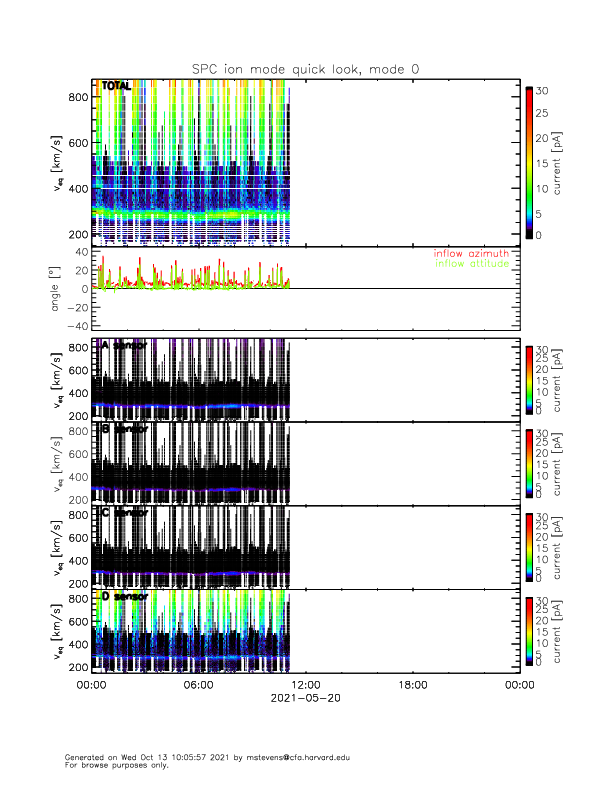Click the 'Generated on Wed Oct 13' footer text
Image resolution: width=612 pixels, height=792 pixels.
[207, 757]
